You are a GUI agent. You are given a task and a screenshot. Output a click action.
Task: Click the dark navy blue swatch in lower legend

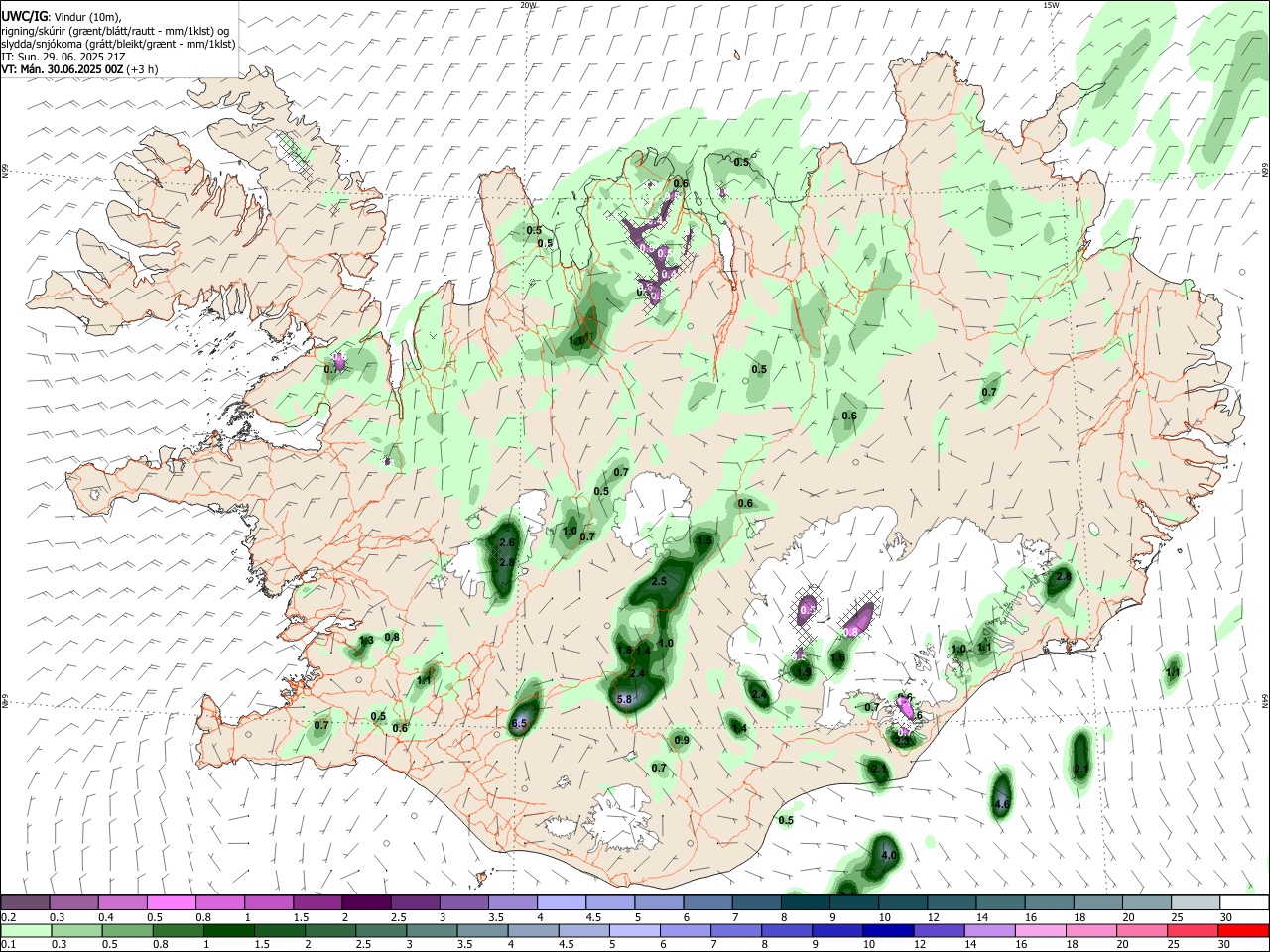tap(887, 930)
